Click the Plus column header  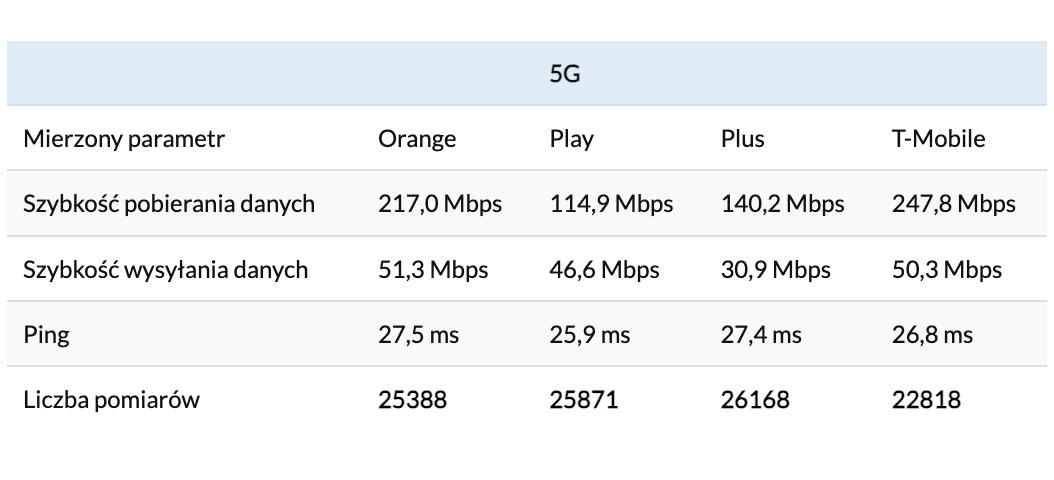[742, 139]
